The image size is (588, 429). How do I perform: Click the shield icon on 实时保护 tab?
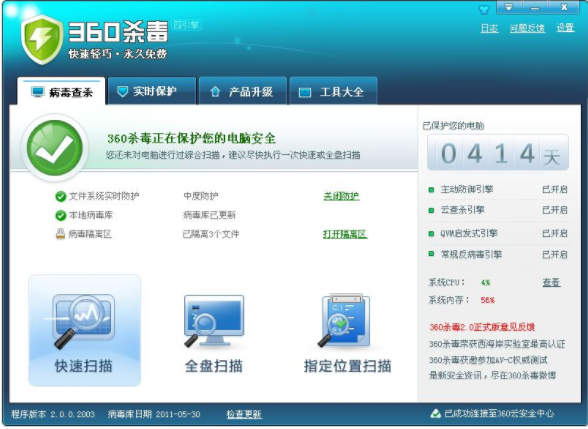pyautogui.click(x=122, y=92)
